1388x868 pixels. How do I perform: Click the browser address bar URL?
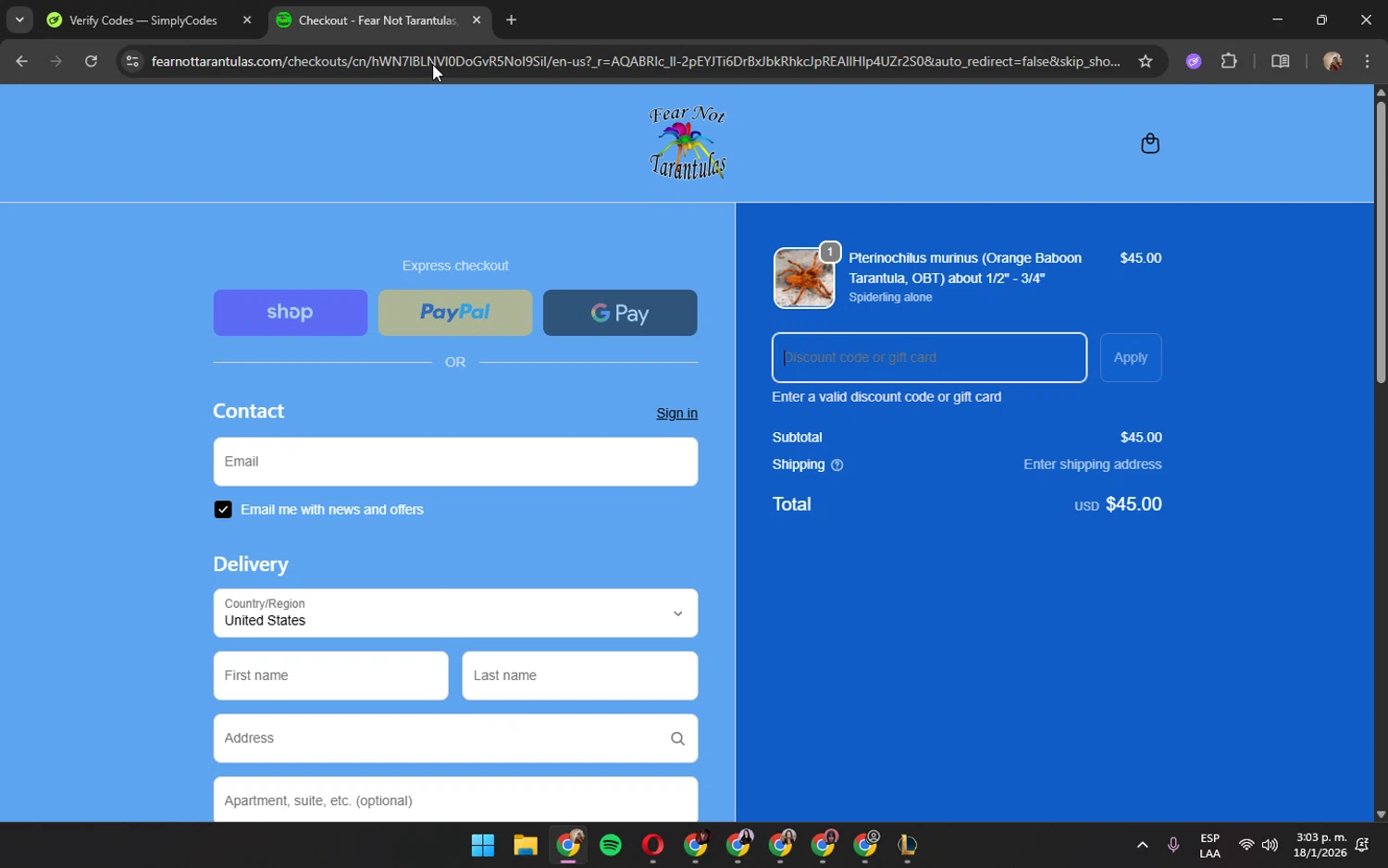(x=636, y=61)
